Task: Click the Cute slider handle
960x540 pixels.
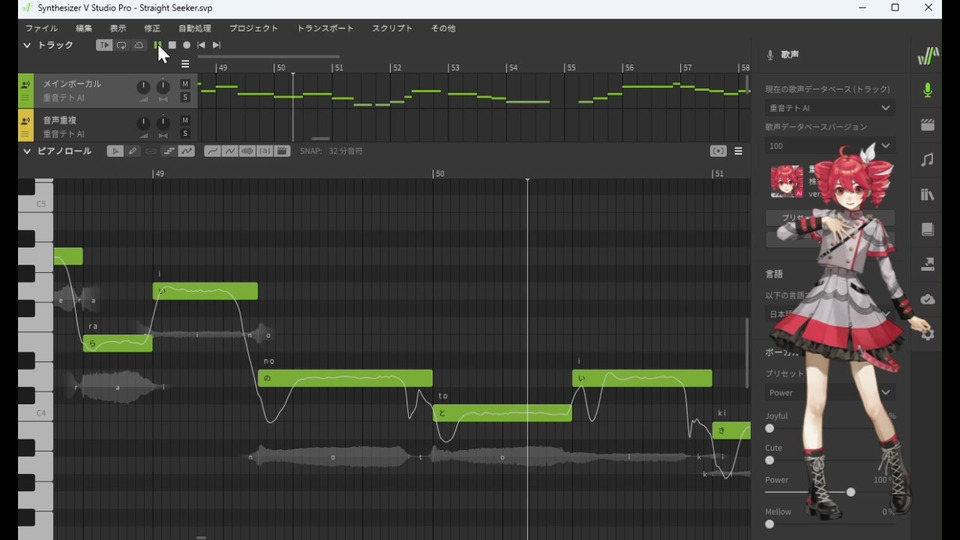Action: [x=770, y=460]
